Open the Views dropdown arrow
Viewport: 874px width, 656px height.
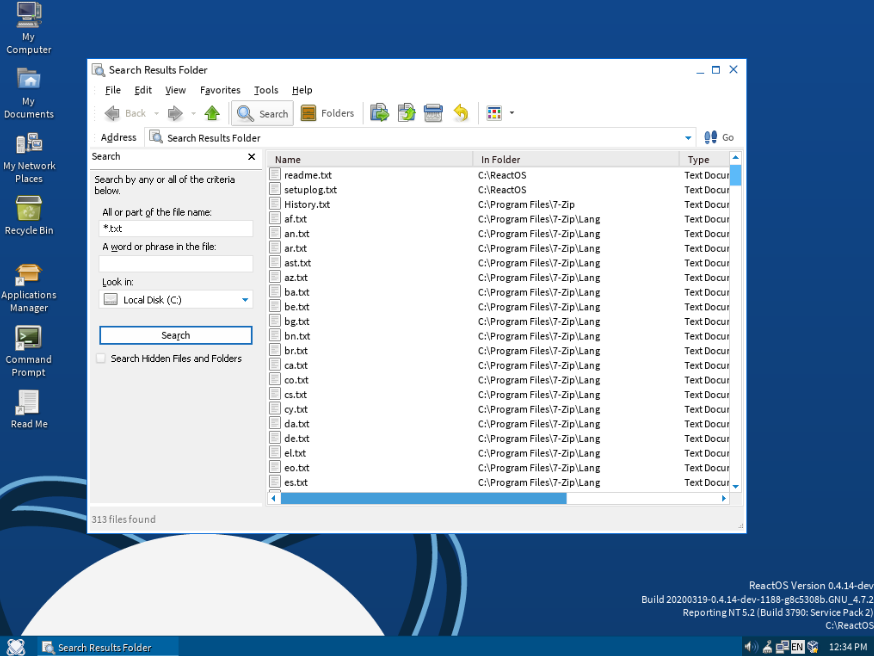tap(512, 113)
